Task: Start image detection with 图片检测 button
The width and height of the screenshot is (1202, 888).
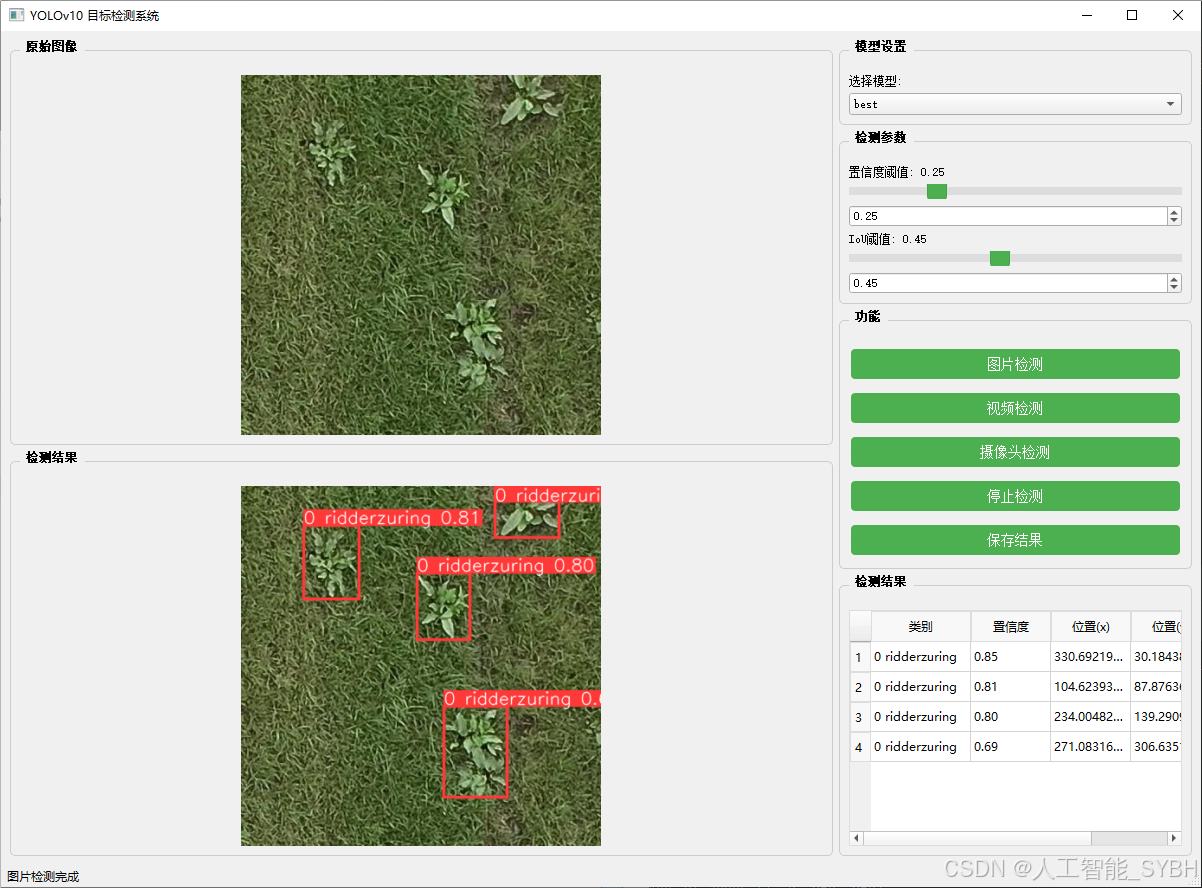Action: [x=1015, y=364]
